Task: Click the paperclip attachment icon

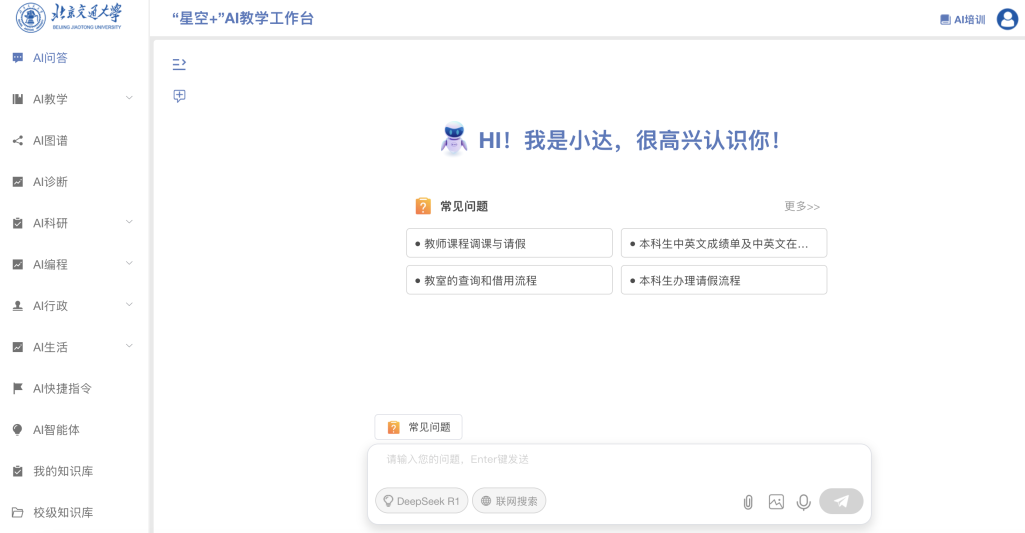Action: (747, 502)
